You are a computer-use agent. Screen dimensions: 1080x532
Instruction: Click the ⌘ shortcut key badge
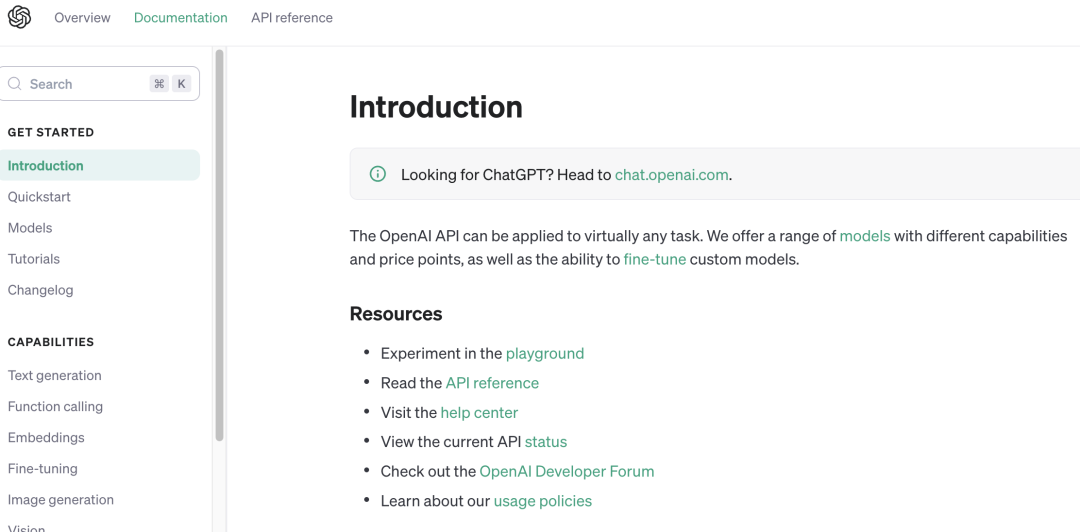pos(159,84)
